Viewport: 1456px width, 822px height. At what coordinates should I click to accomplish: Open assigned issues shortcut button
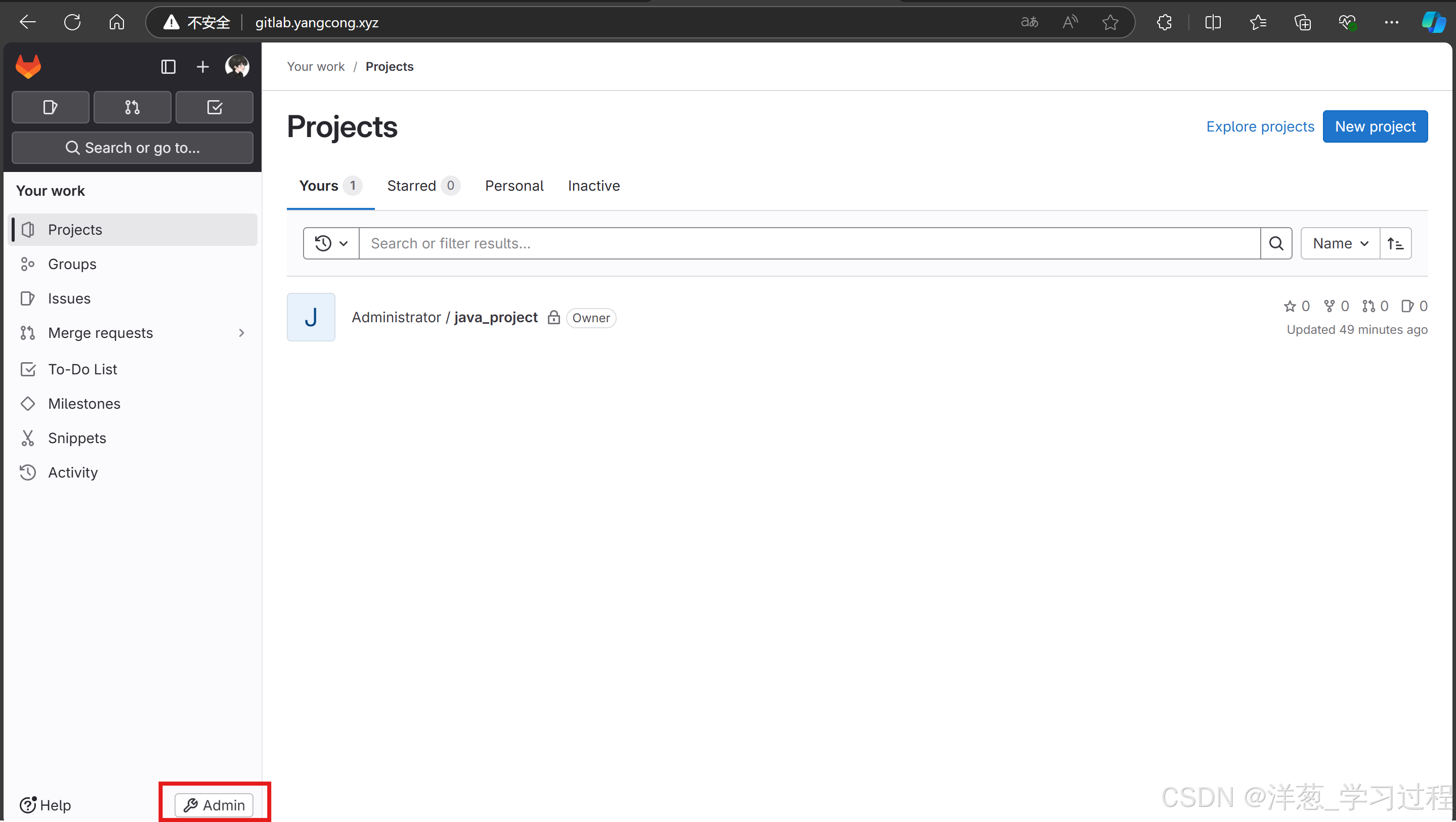pyautogui.click(x=50, y=107)
